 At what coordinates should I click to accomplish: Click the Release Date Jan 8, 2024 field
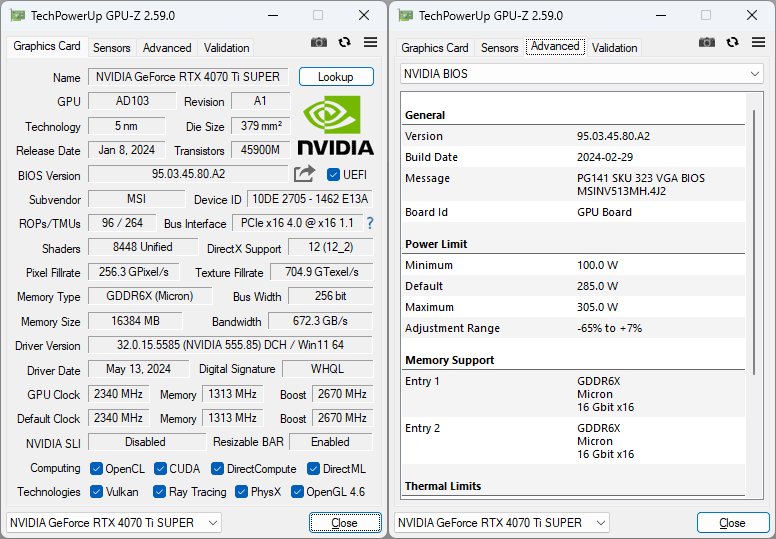tap(127, 150)
